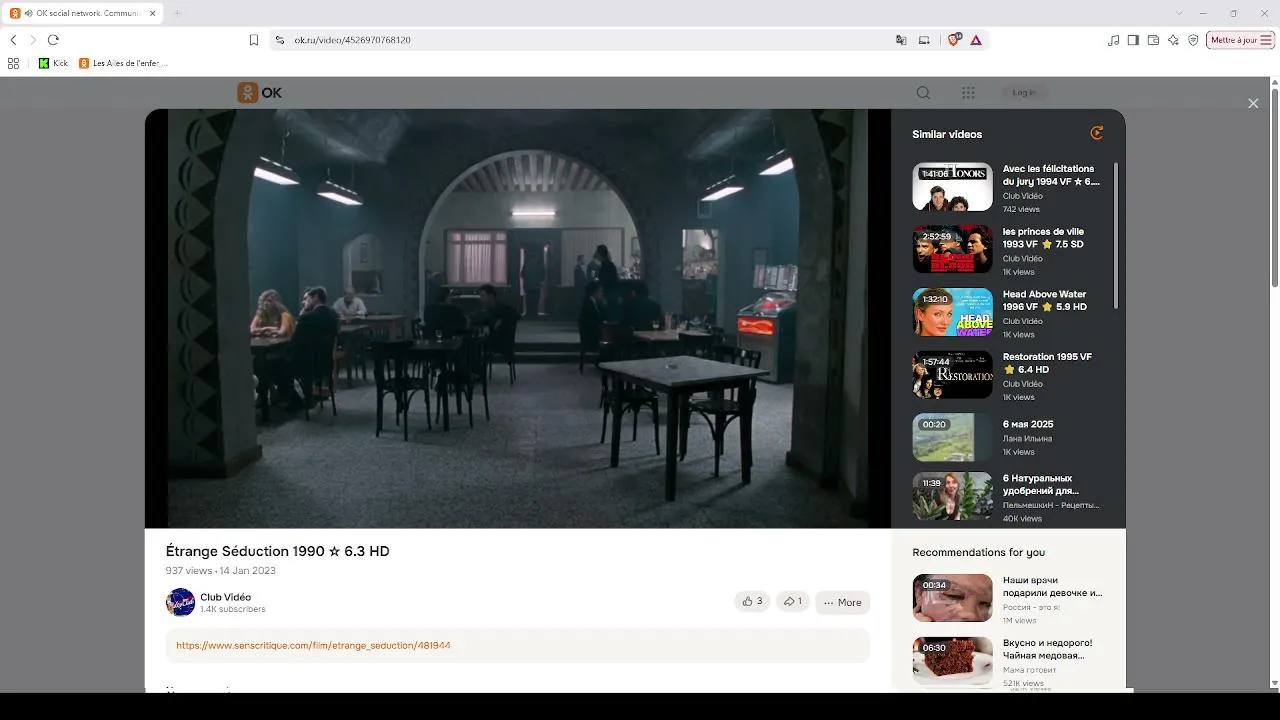This screenshot has width=1280, height=720.
Task: Click the OK logo in the header
Action: pyautogui.click(x=260, y=93)
